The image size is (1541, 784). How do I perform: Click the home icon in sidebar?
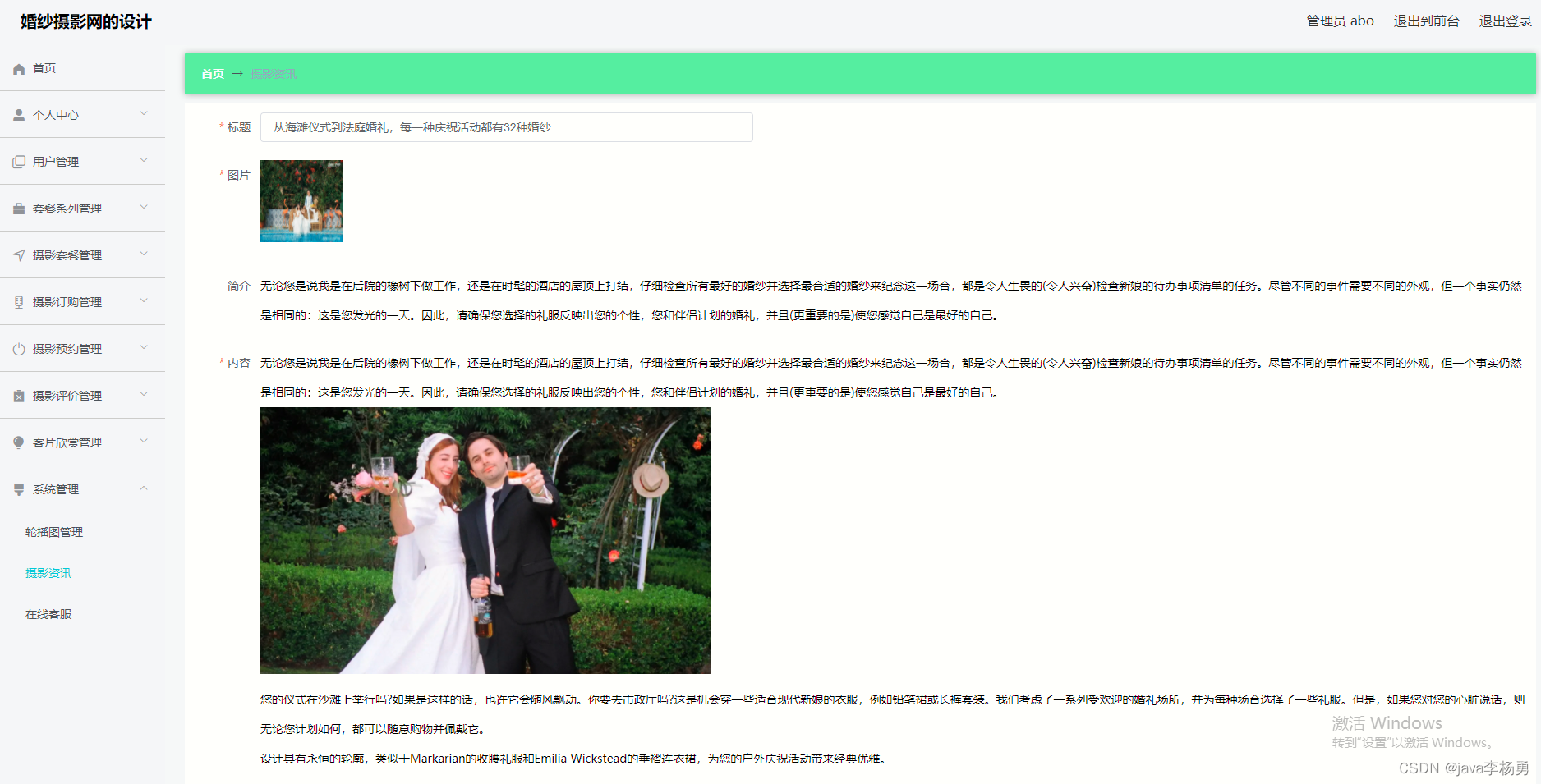[19, 69]
